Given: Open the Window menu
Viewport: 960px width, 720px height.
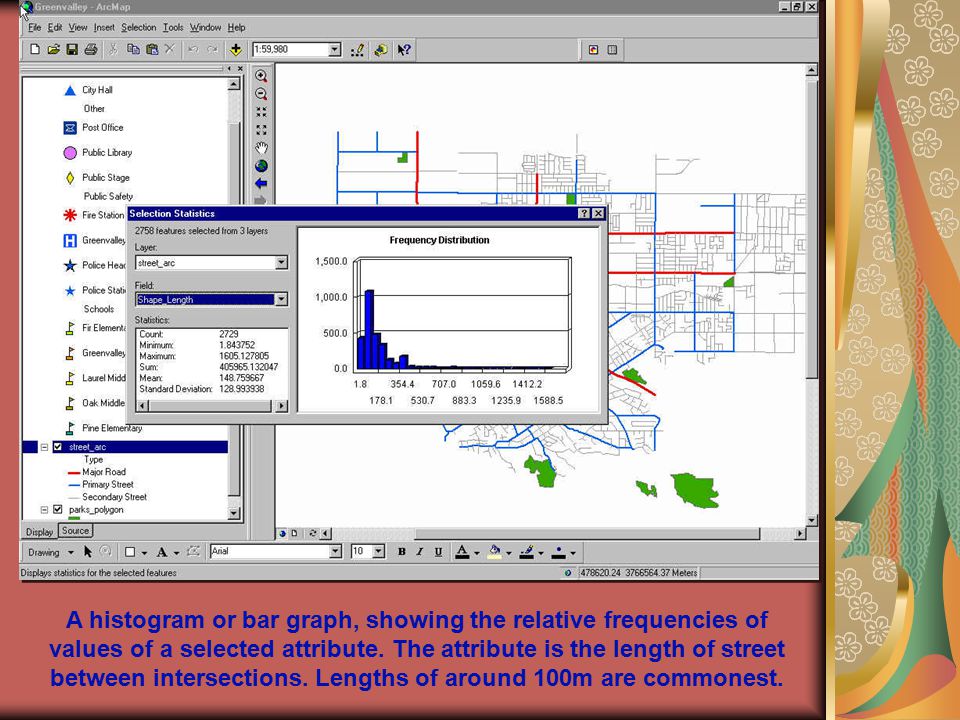Looking at the screenshot, I should tap(205, 28).
